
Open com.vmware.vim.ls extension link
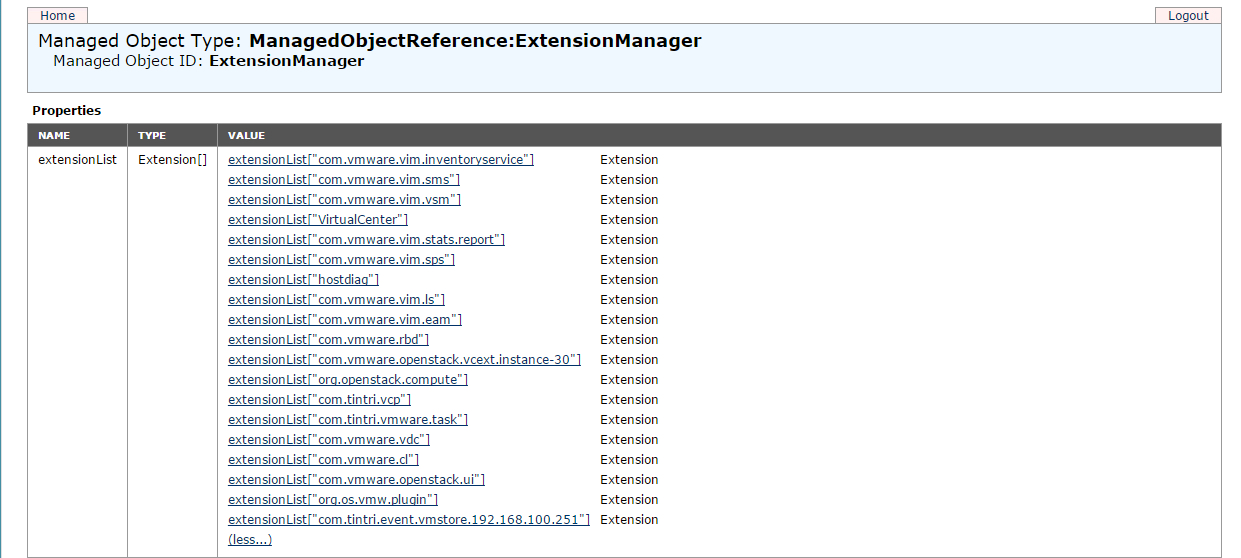[336, 300]
